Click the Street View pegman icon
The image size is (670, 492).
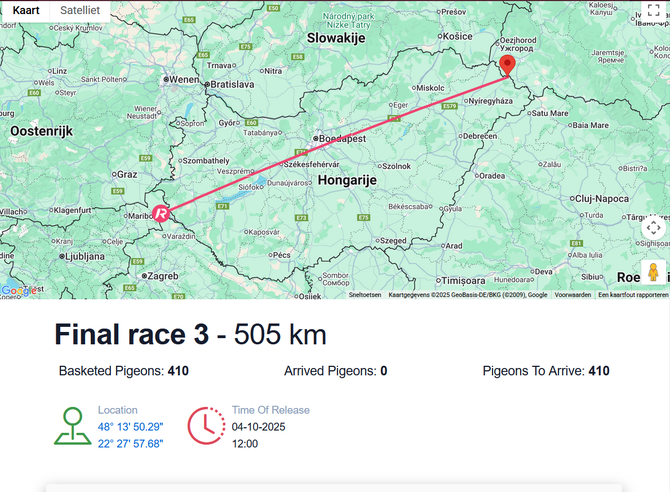tap(653, 273)
